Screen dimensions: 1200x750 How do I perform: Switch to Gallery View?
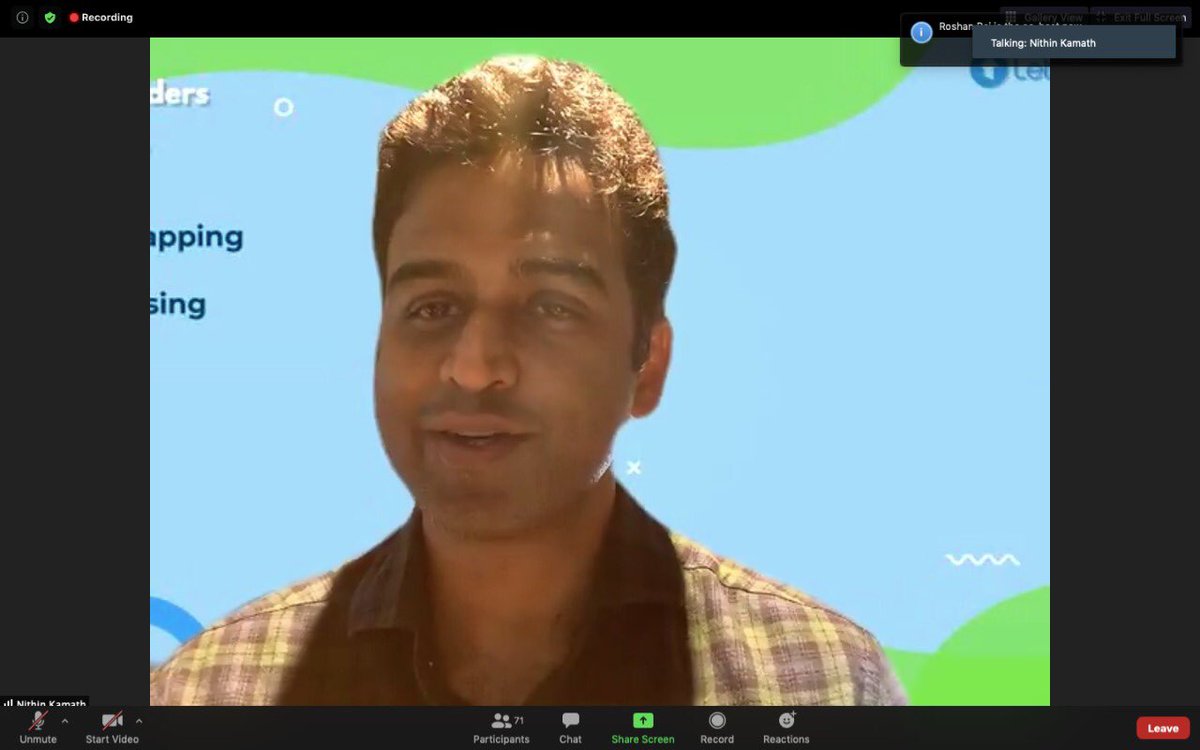click(1044, 17)
